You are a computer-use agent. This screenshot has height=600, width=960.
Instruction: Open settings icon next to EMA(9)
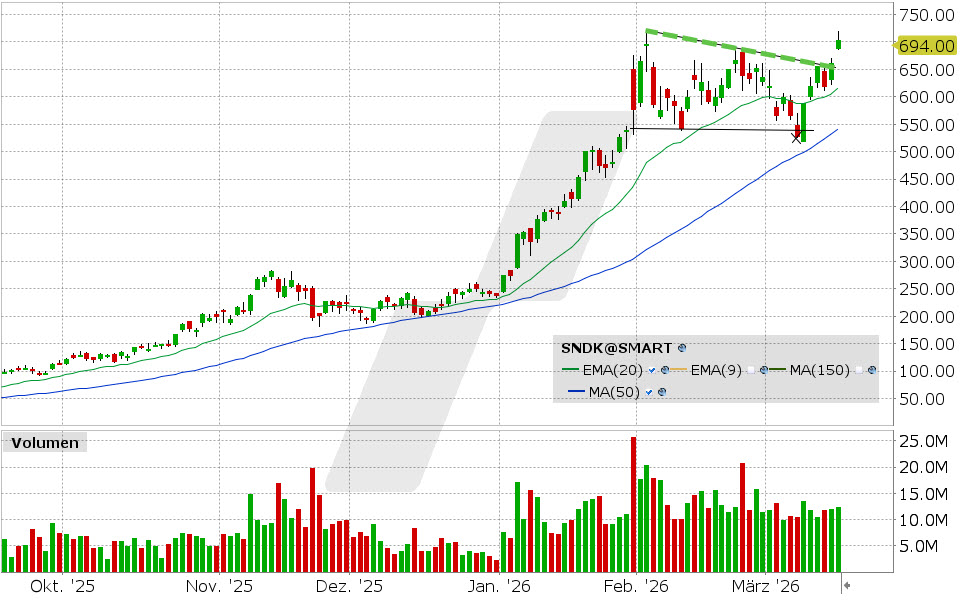764,370
